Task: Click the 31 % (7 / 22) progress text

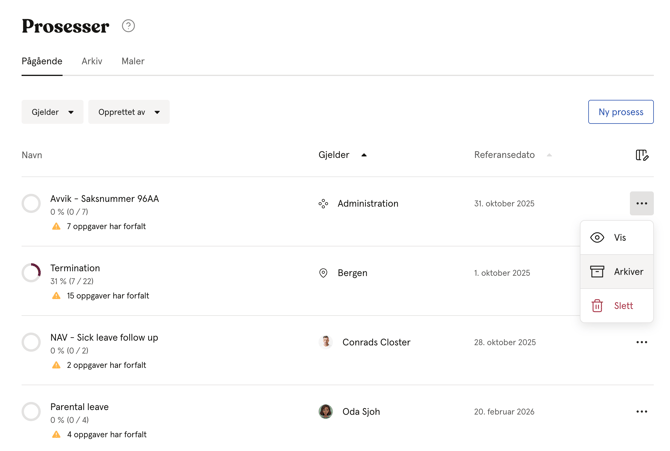Action: pyautogui.click(x=72, y=281)
